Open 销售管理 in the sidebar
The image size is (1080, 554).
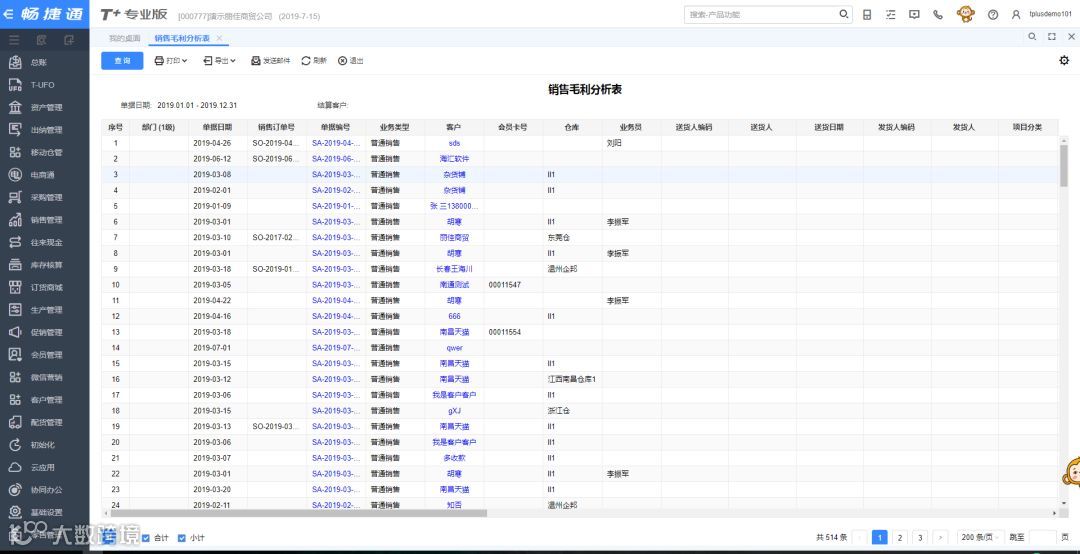pos(44,220)
